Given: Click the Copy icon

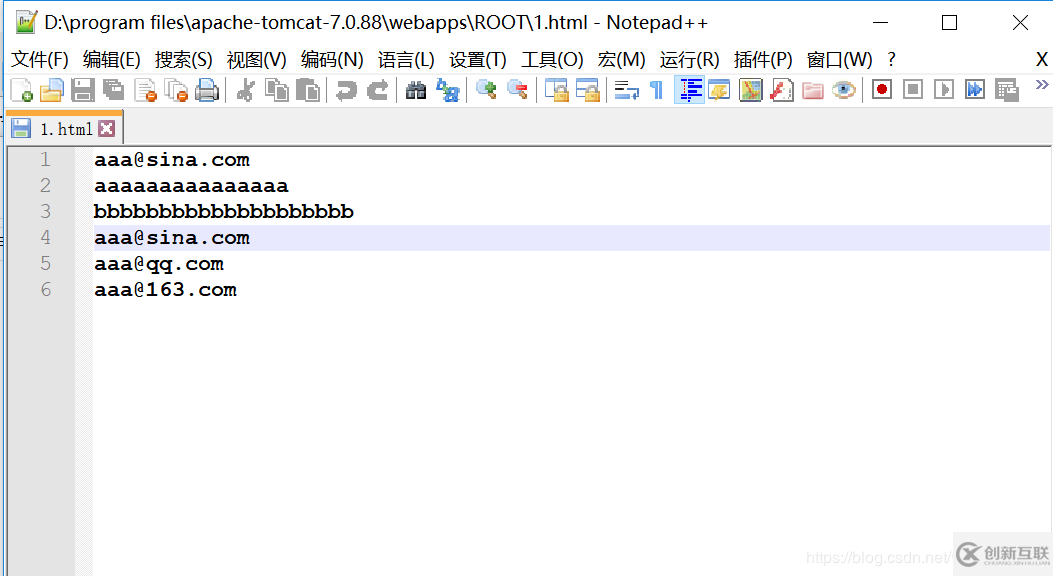Looking at the screenshot, I should tap(277, 89).
